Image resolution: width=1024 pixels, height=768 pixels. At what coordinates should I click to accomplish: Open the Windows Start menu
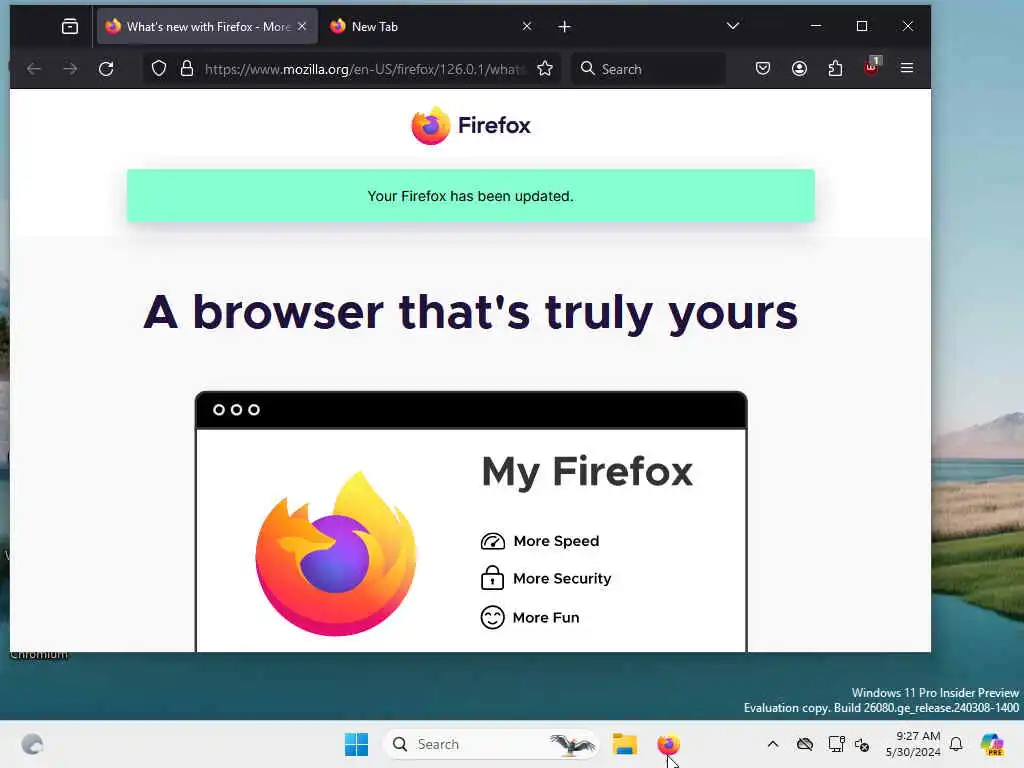(357, 744)
